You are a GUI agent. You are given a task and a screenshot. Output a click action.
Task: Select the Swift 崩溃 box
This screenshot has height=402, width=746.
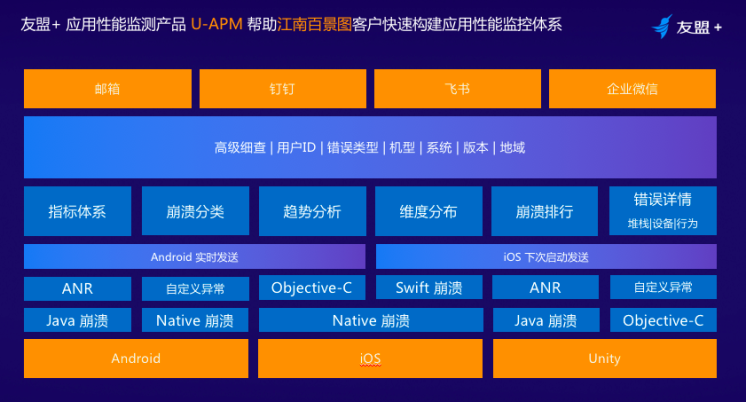pos(429,287)
